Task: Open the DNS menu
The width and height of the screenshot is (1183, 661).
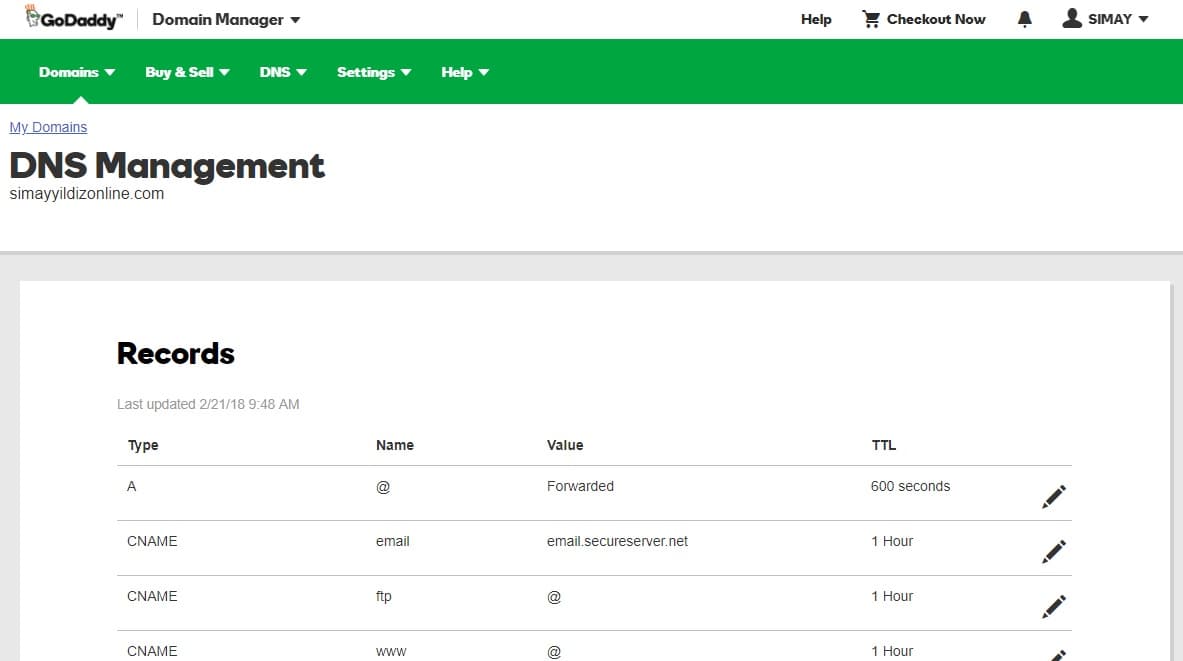Action: [x=283, y=71]
